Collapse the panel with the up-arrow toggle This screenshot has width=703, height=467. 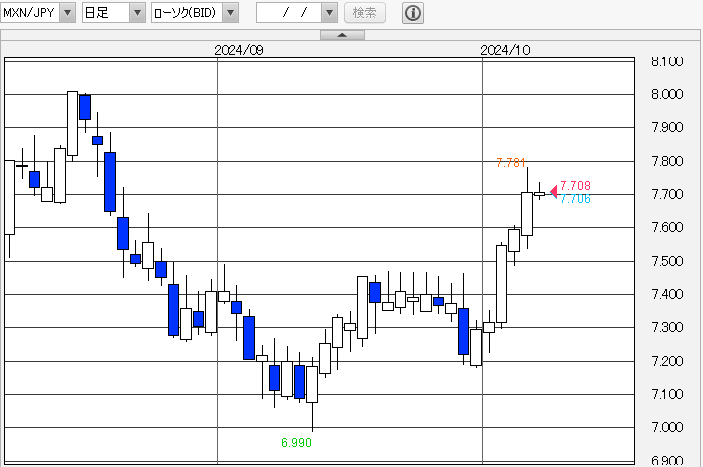click(x=342, y=35)
